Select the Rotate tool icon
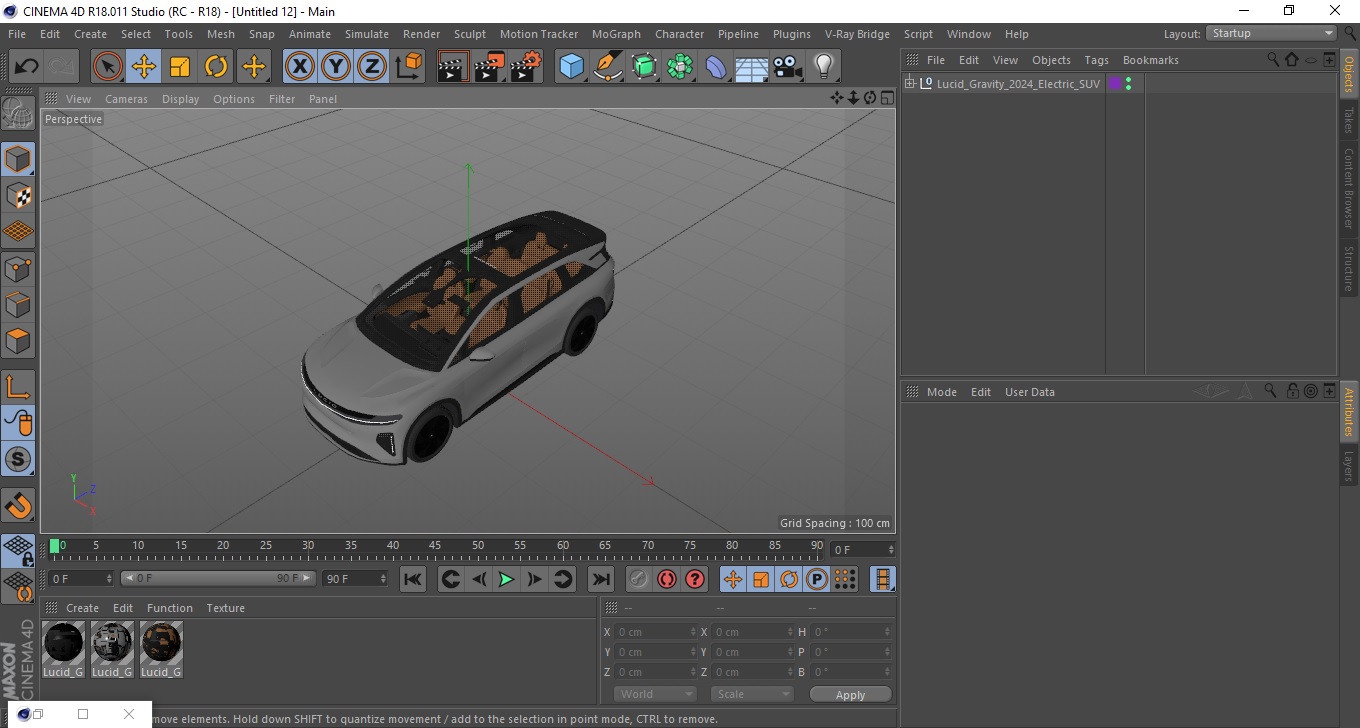 [216, 67]
